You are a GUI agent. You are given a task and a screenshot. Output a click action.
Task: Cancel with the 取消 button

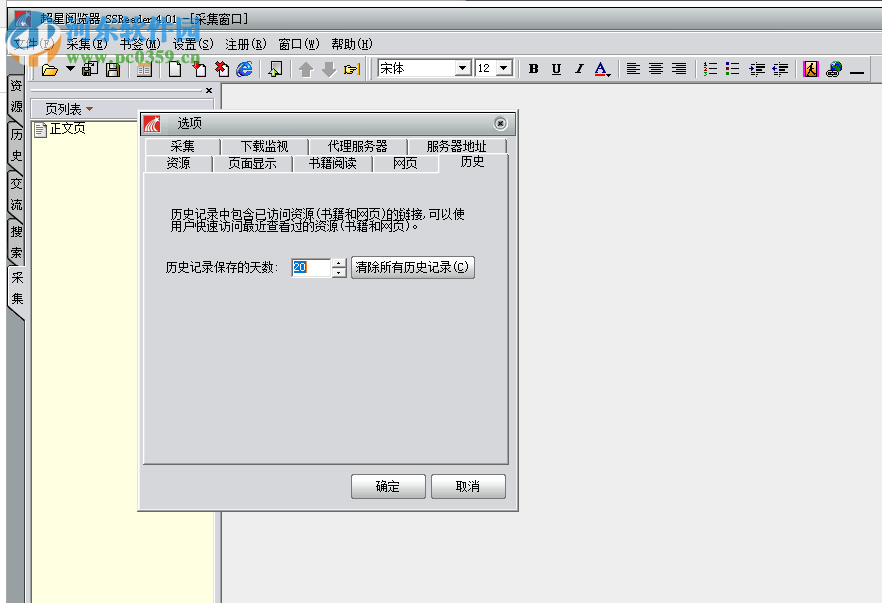coord(468,487)
